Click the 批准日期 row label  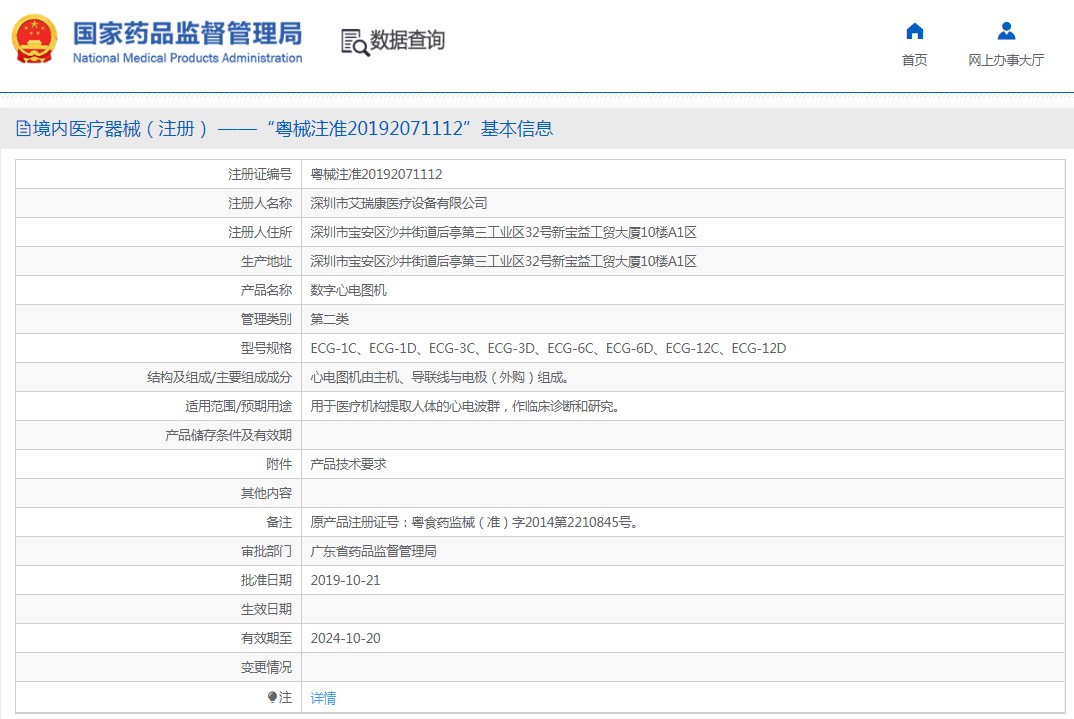click(266, 580)
